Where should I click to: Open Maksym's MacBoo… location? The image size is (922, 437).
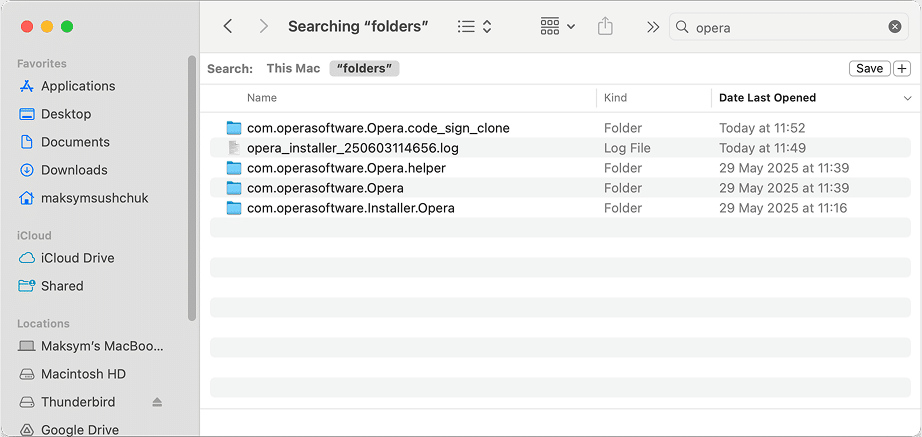click(x=102, y=346)
